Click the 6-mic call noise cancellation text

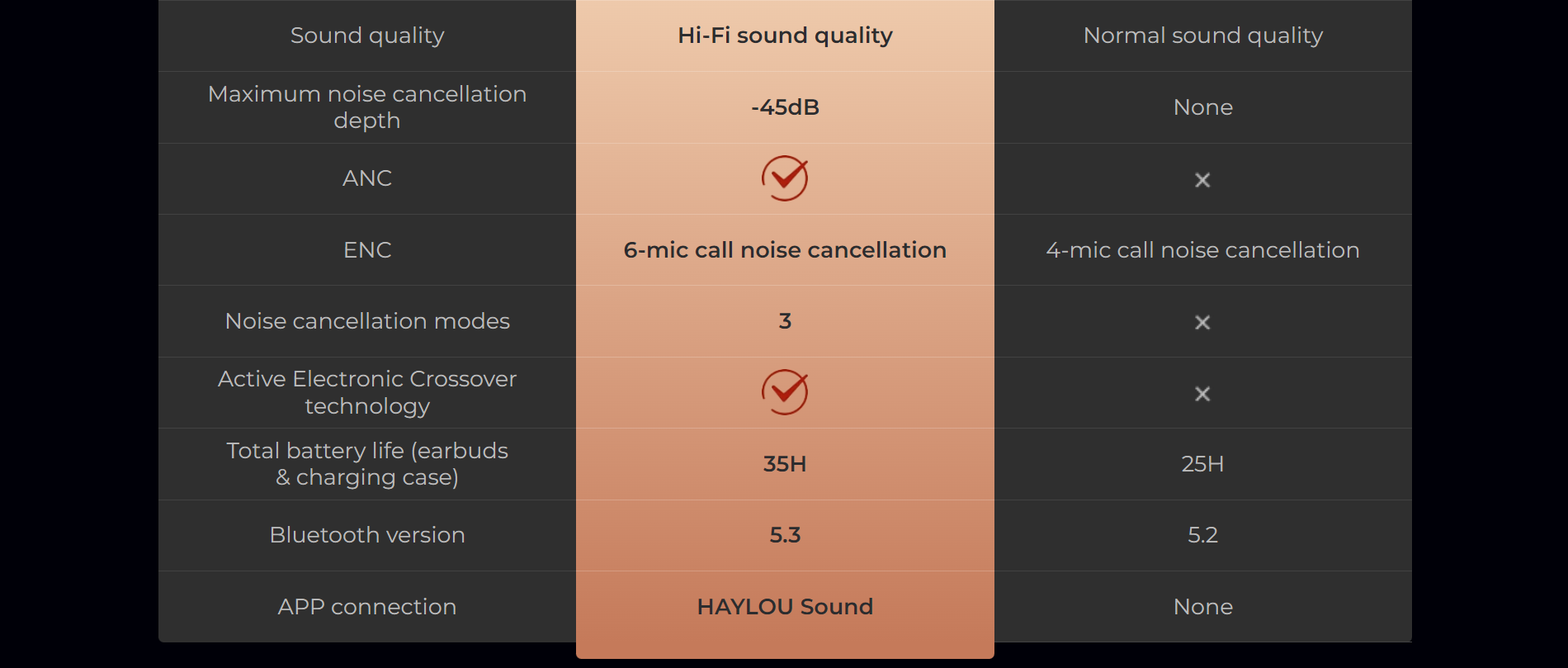(x=785, y=250)
